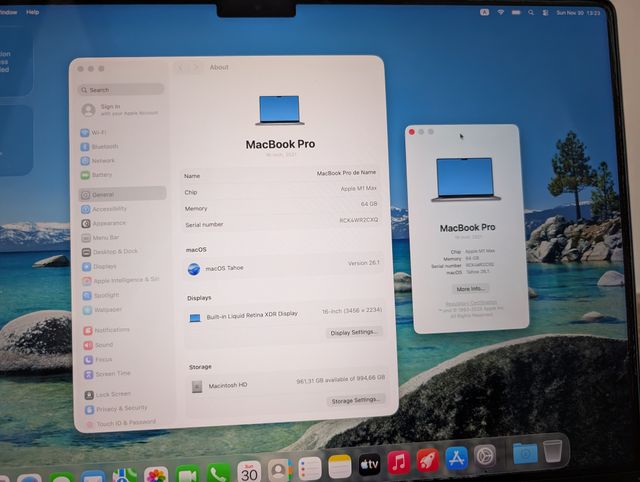Select Network in the settings sidebar

98,161
